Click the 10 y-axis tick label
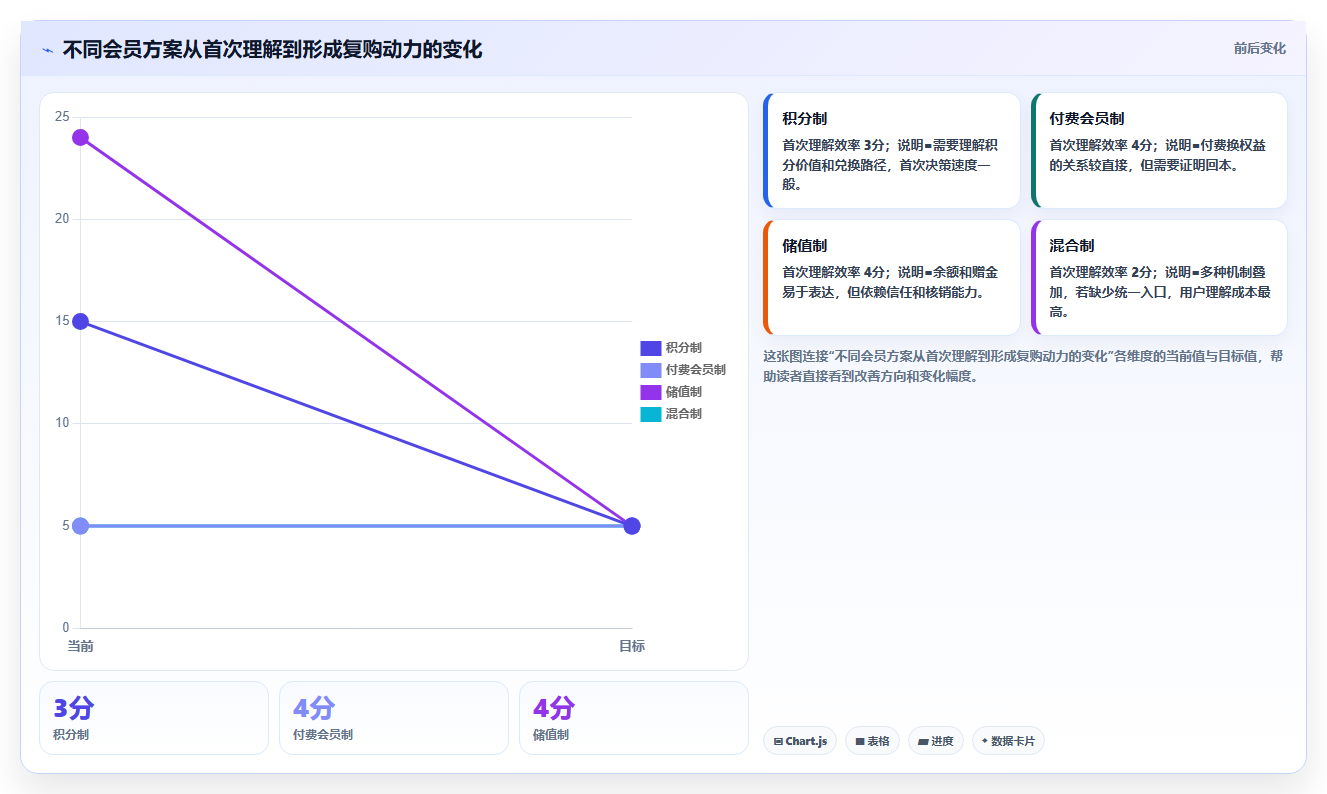Viewport: 1327px width, 794px height. click(x=62, y=423)
